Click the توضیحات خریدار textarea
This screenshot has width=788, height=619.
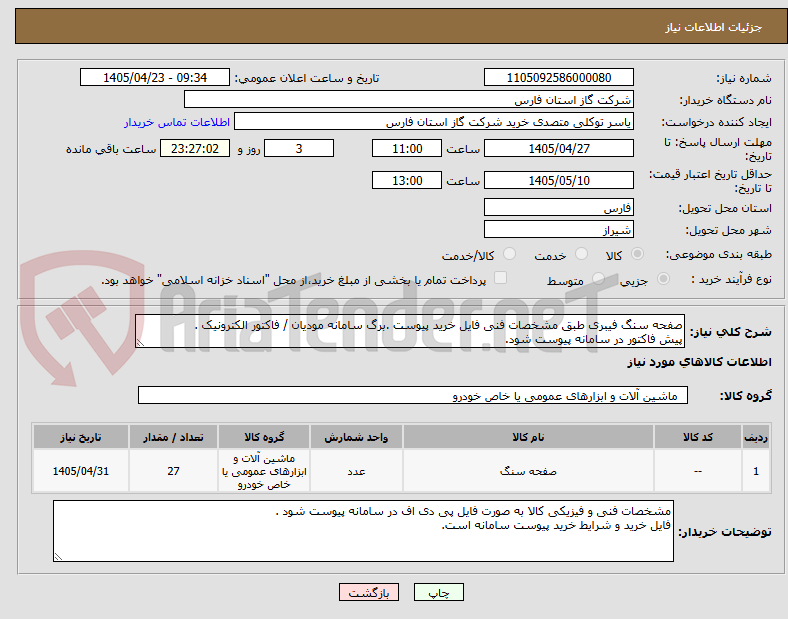[363, 531]
